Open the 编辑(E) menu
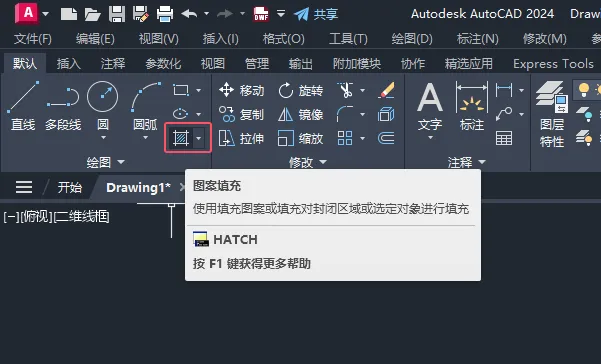Screen dimensions: 601x364 pyautogui.click(x=95, y=39)
